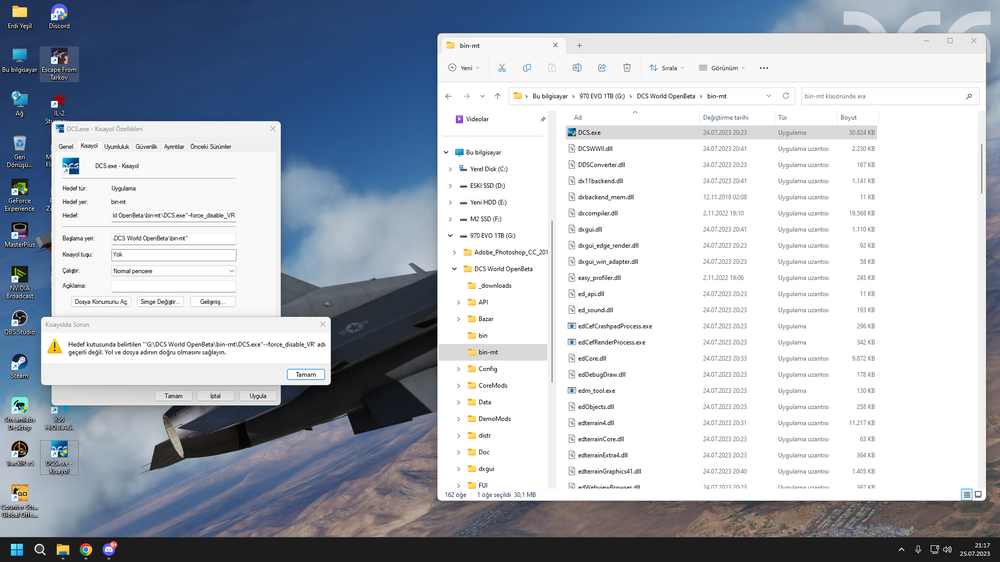Screen dimensions: 1000x562
Task: Switch to Güvenlik tab
Action: [146, 147]
